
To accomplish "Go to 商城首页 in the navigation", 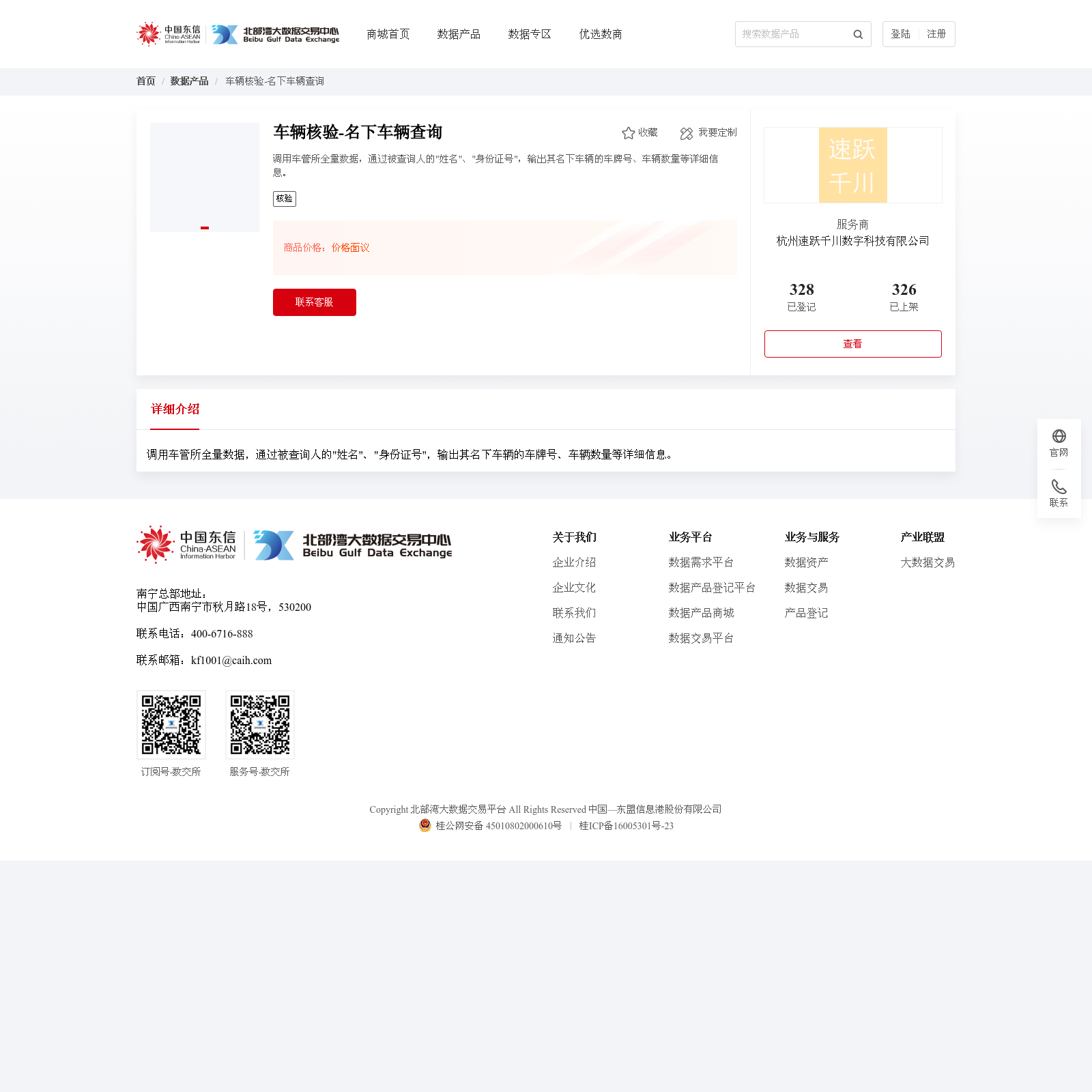I will (388, 34).
